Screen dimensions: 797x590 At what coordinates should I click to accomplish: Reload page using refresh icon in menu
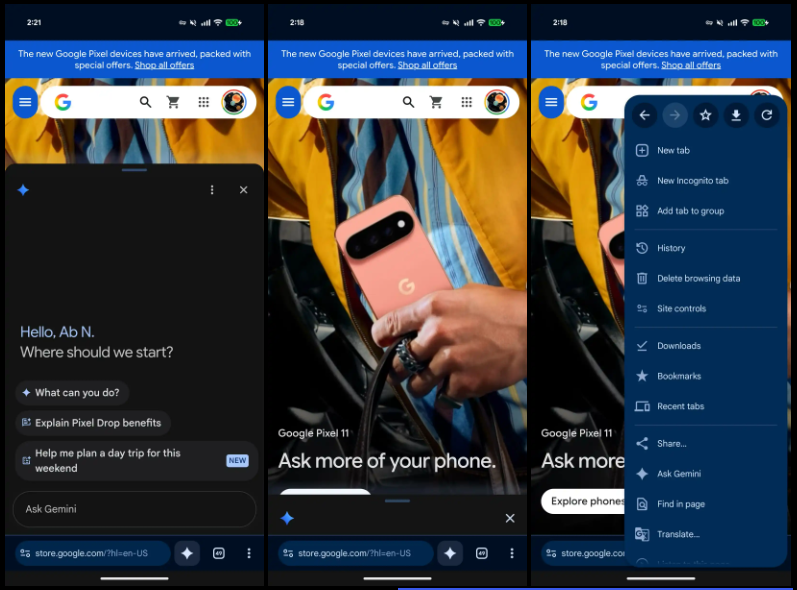click(x=767, y=115)
